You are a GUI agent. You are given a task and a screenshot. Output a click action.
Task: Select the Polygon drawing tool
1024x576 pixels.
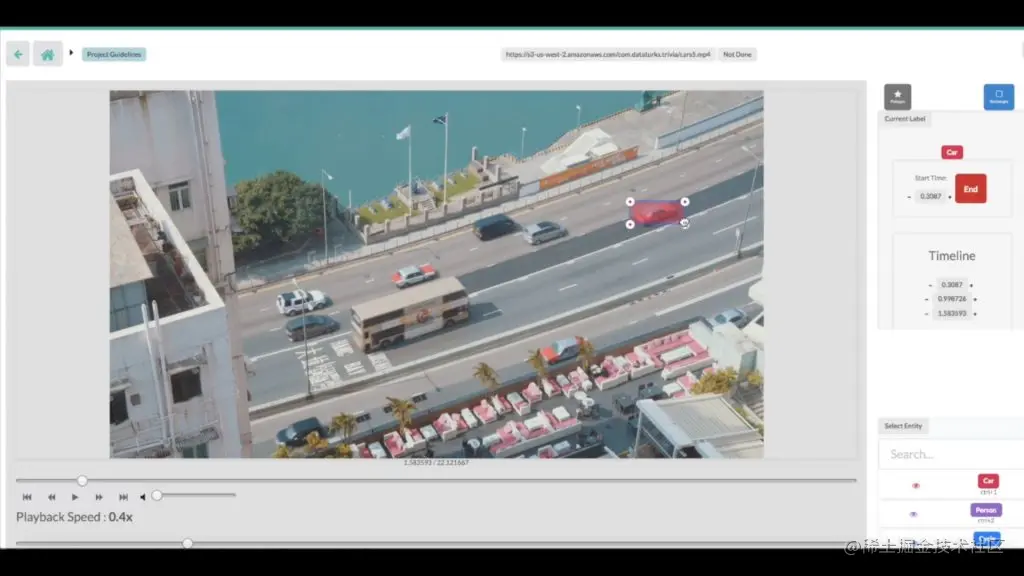click(x=897, y=97)
